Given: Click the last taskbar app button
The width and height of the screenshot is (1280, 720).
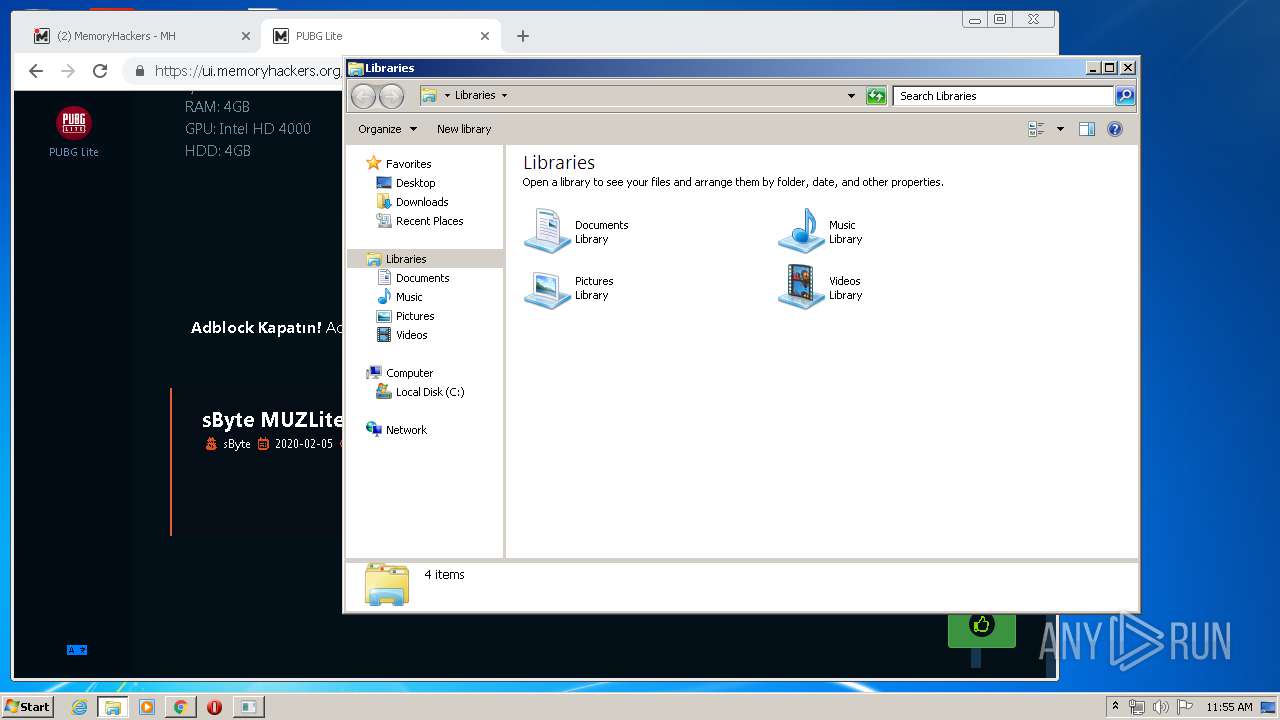Looking at the screenshot, I should coord(248,707).
